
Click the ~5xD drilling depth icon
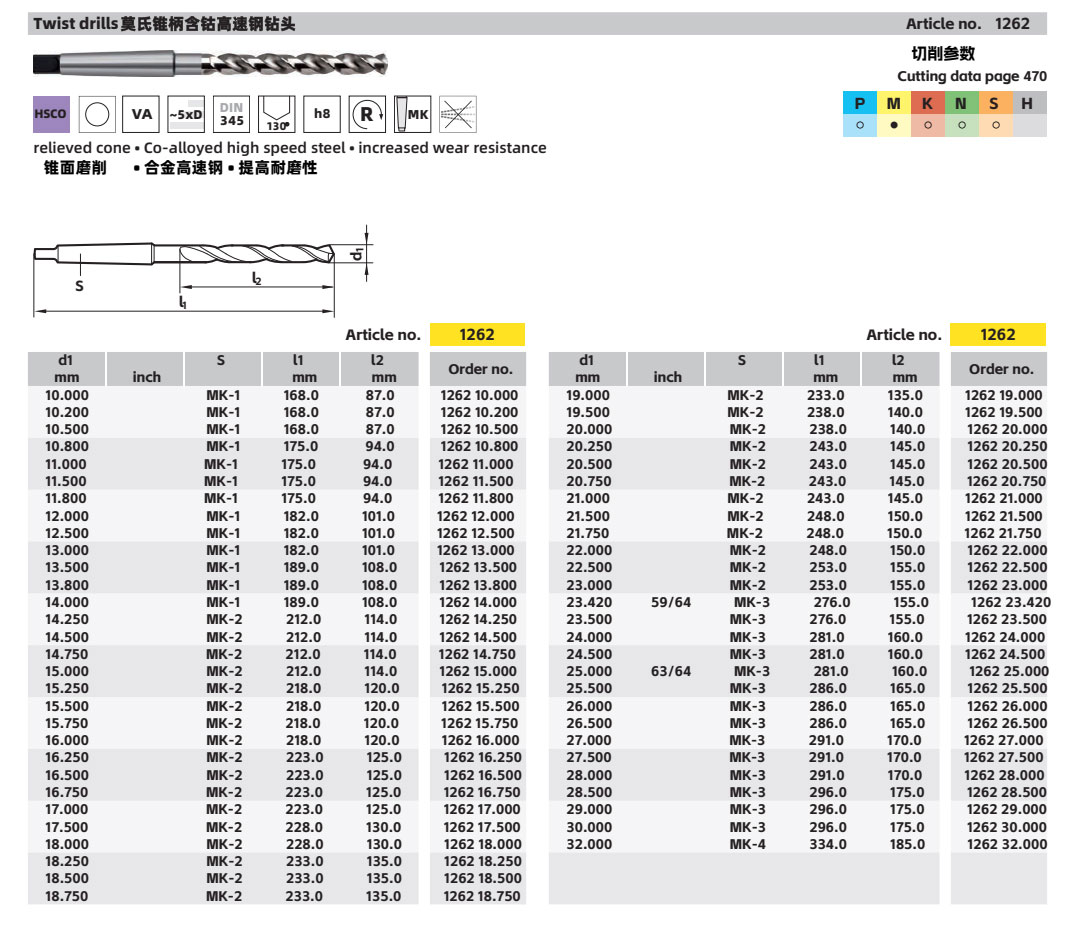[x=185, y=114]
